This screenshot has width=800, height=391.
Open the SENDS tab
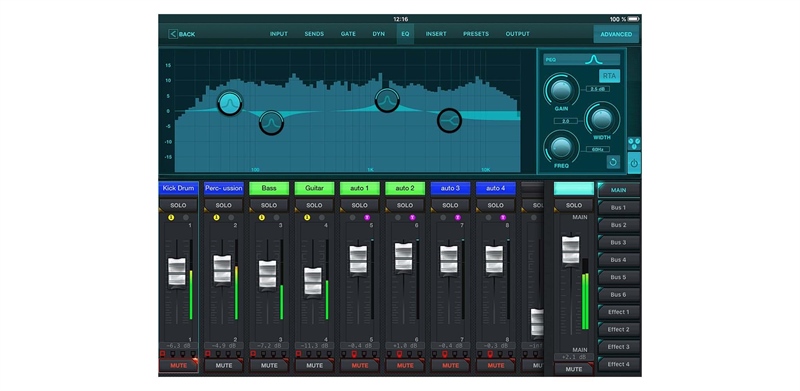coord(314,34)
